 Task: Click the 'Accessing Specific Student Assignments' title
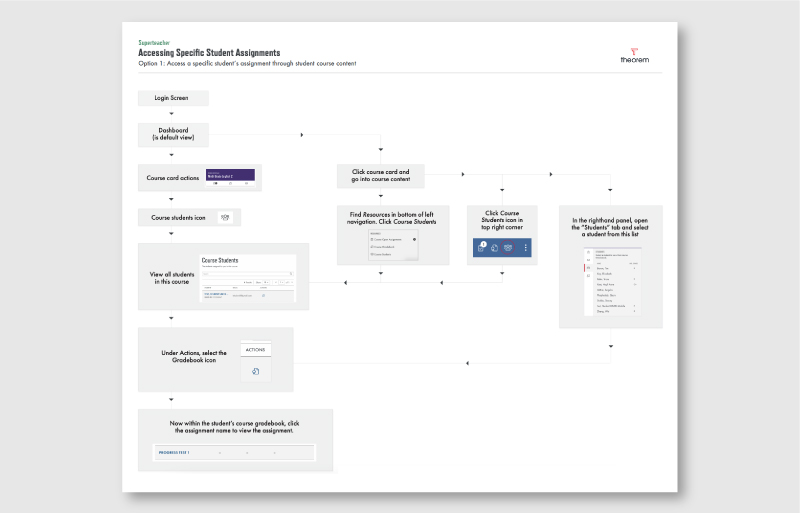click(x=209, y=53)
